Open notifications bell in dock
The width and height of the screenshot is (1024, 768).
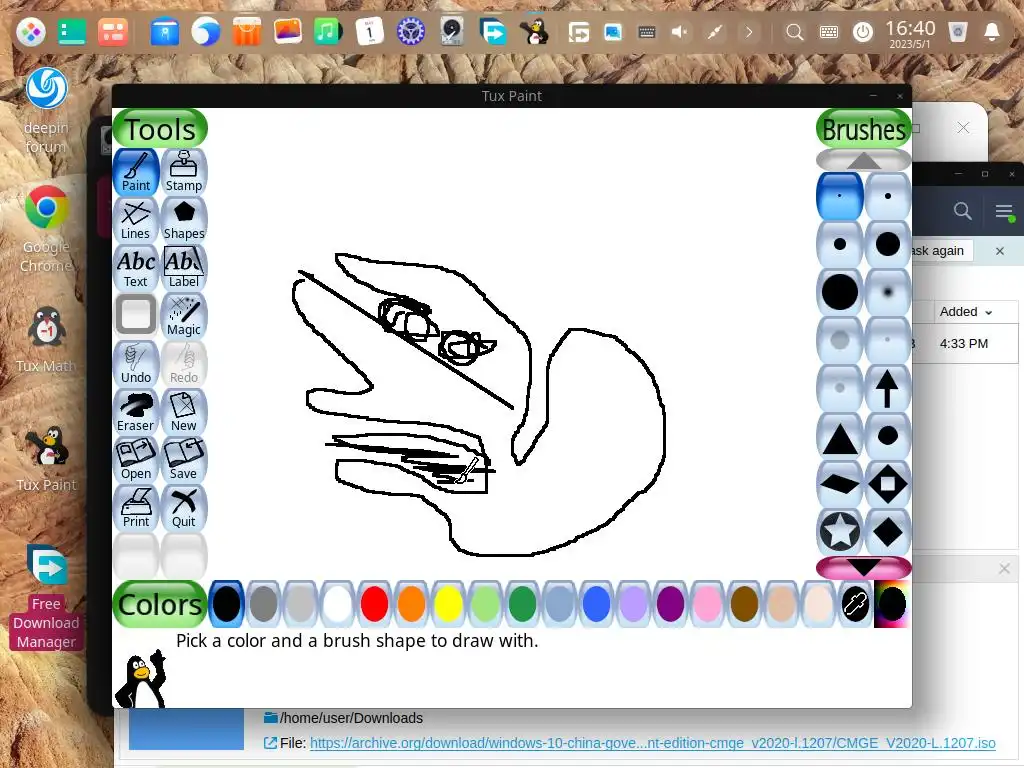pyautogui.click(x=991, y=32)
